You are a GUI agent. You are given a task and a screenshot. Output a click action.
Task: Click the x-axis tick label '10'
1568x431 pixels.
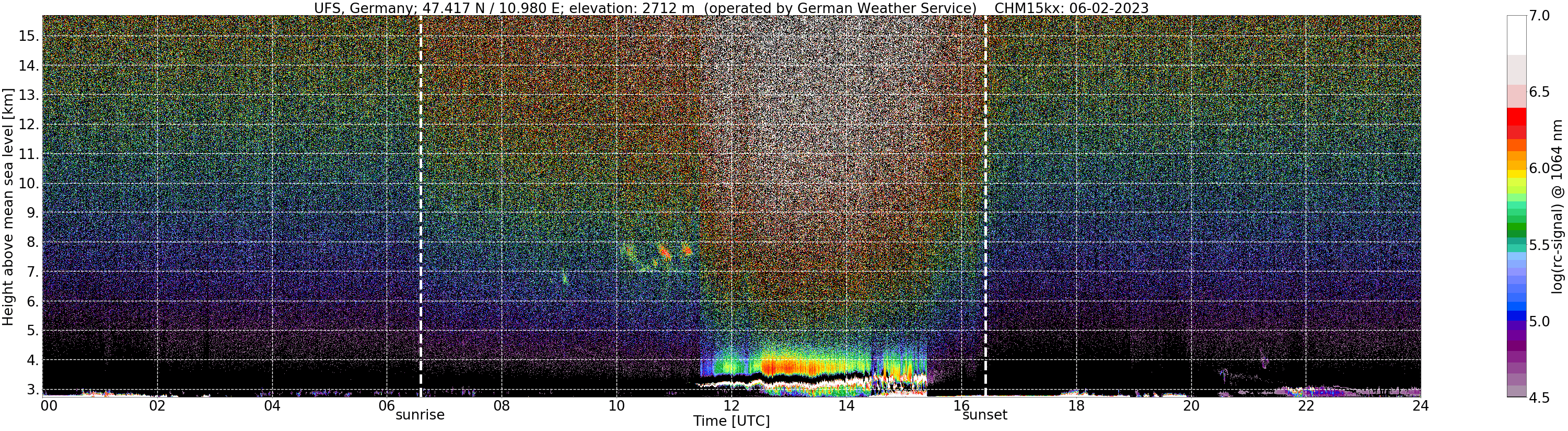tap(616, 405)
